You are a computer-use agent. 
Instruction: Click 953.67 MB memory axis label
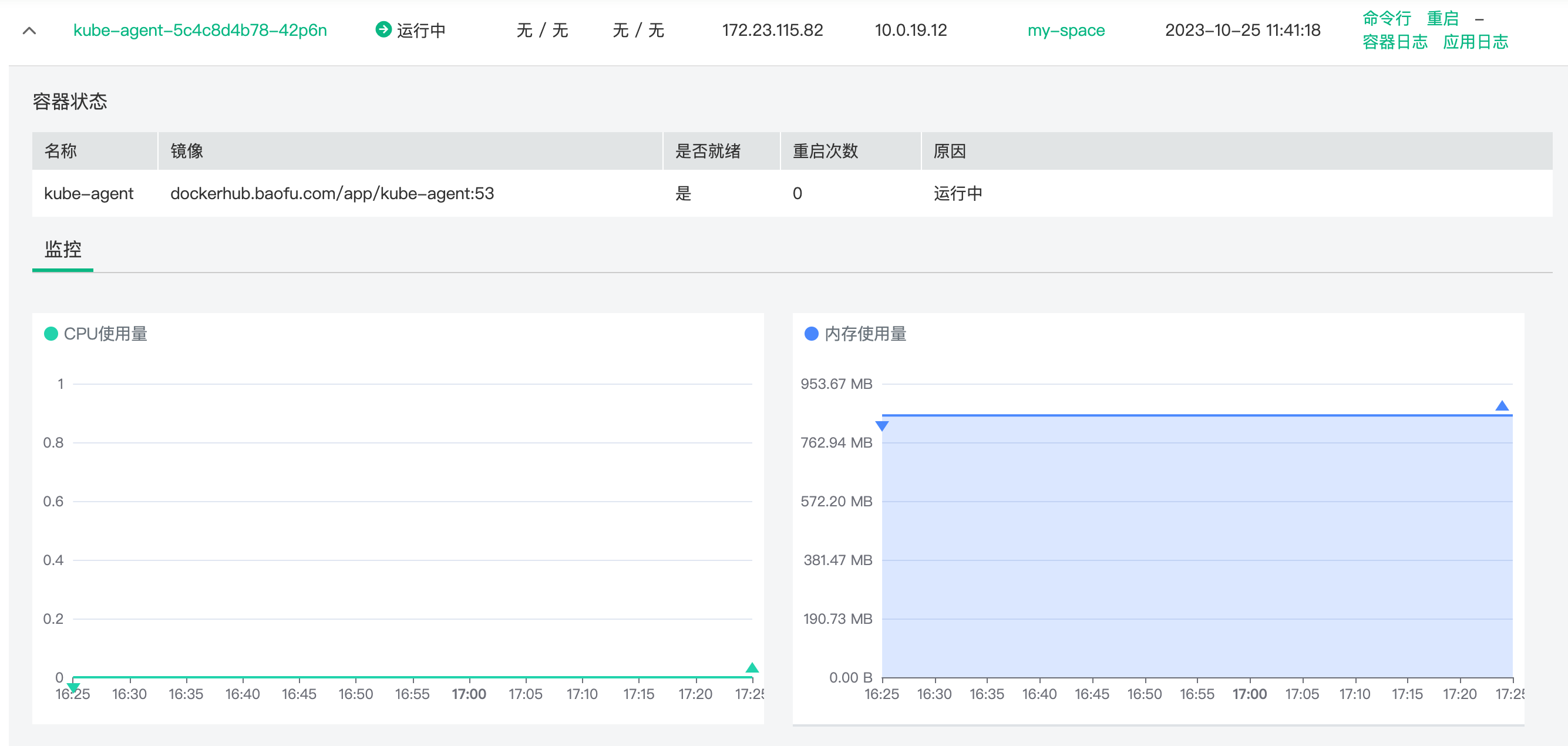[836, 384]
